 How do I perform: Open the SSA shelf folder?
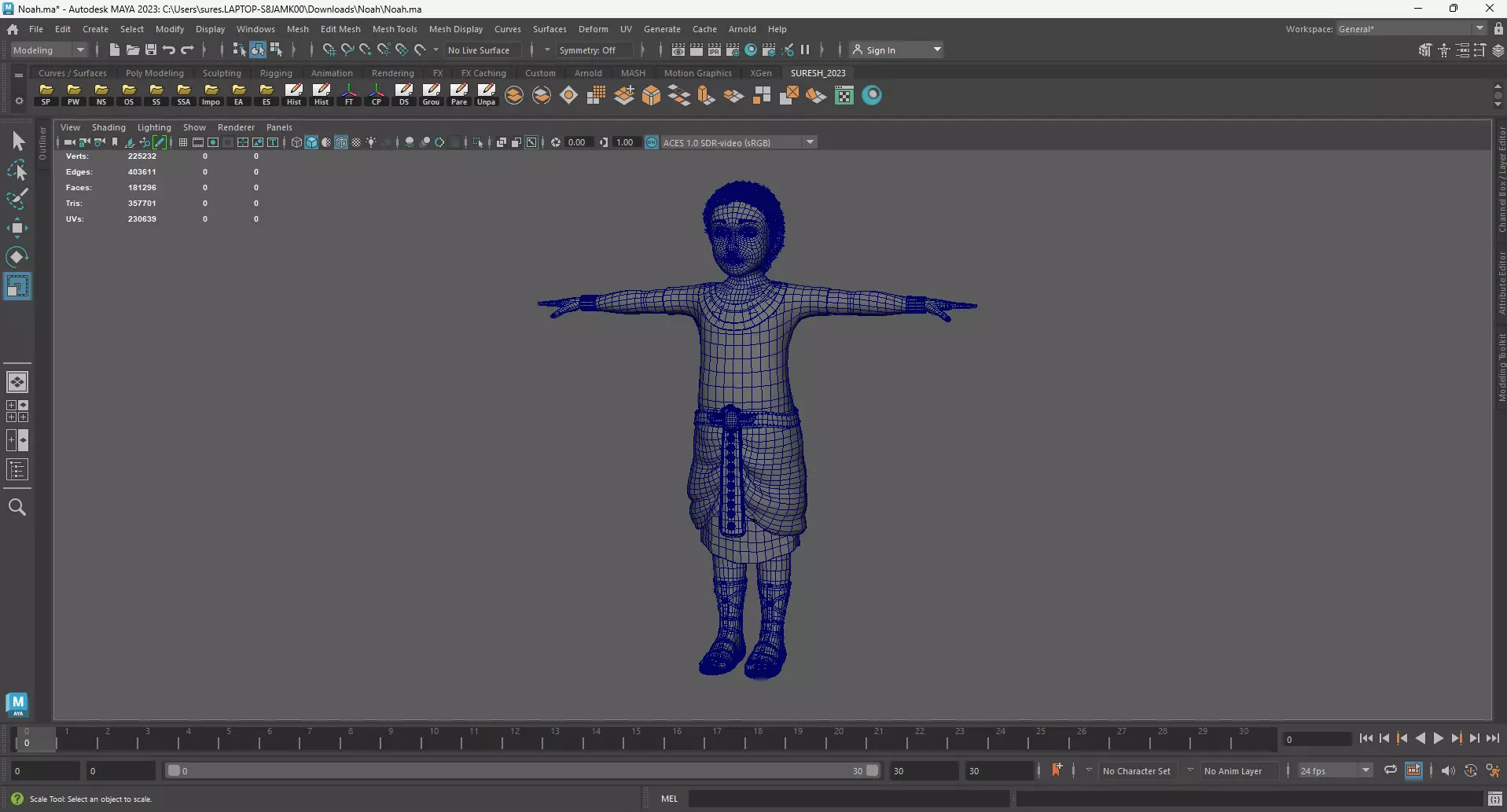[184, 95]
